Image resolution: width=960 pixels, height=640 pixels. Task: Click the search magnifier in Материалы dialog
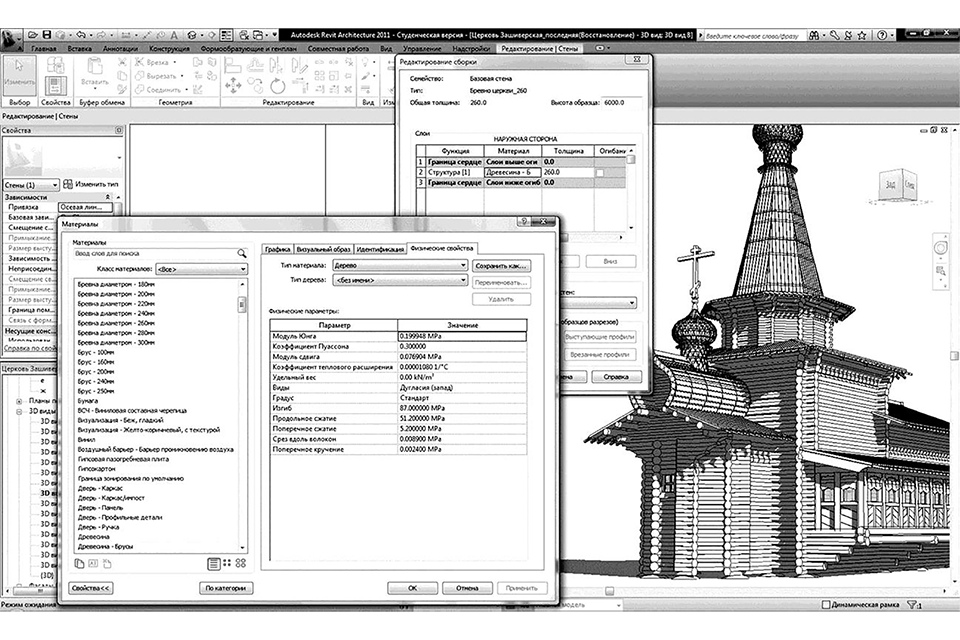[x=241, y=254]
